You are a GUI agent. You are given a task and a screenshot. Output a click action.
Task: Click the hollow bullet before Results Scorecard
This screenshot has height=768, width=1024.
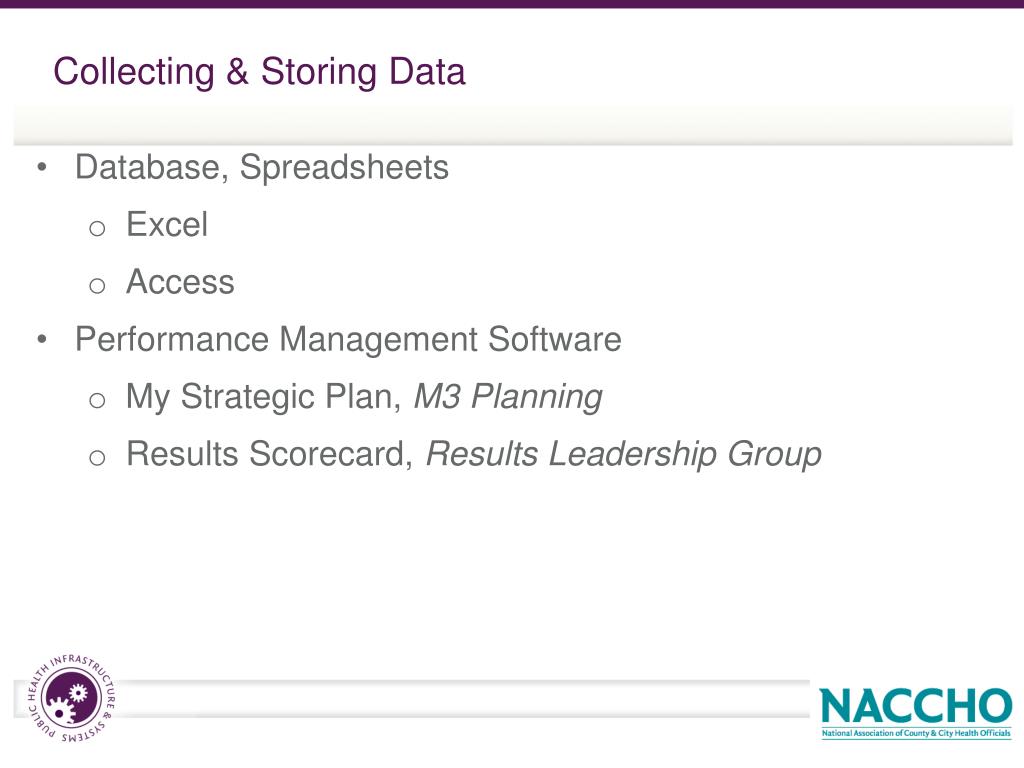point(97,458)
